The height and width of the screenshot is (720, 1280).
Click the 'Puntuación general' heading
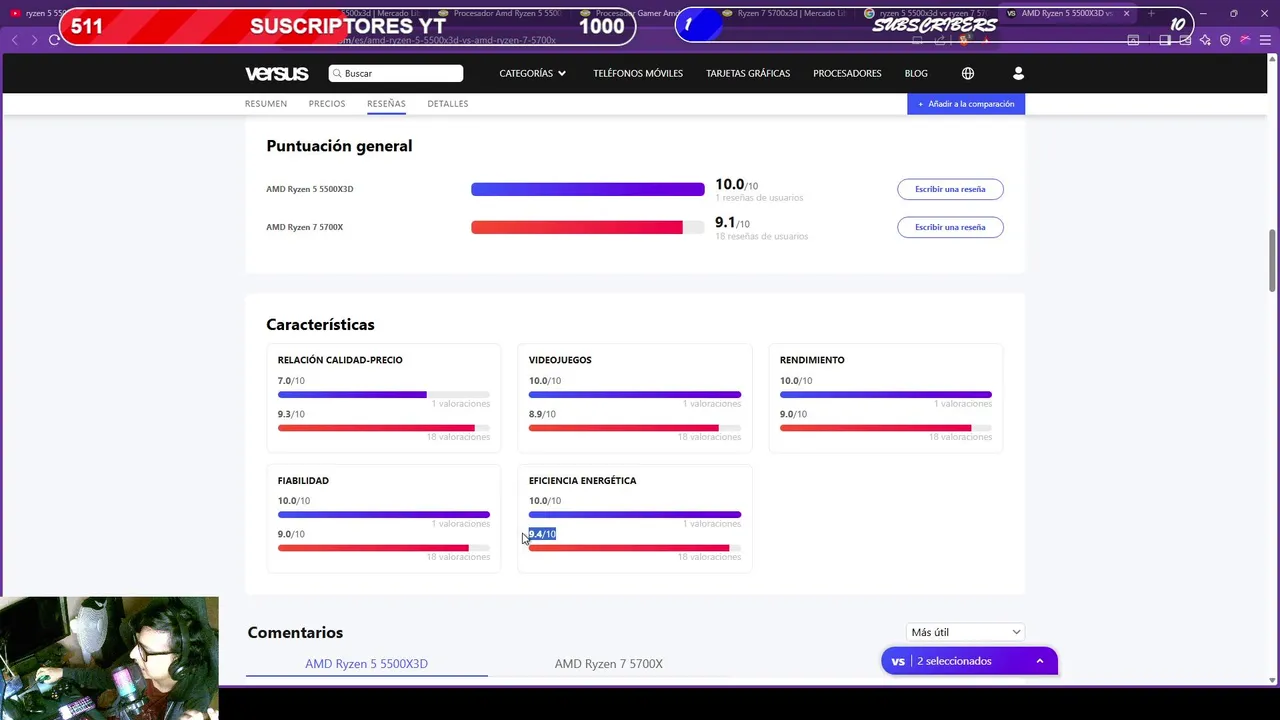(339, 146)
